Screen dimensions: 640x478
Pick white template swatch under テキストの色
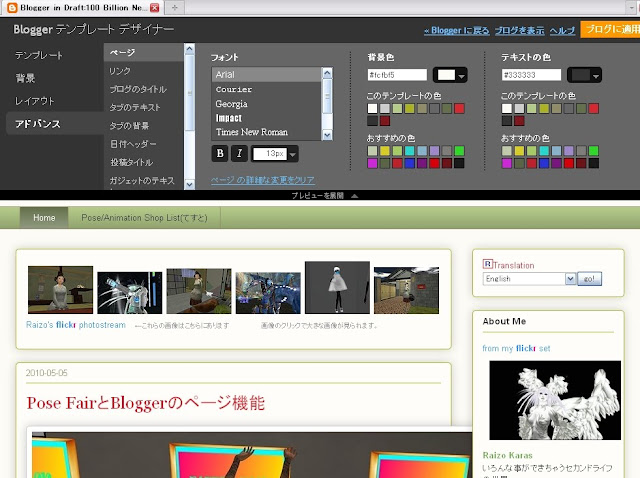tap(507, 108)
